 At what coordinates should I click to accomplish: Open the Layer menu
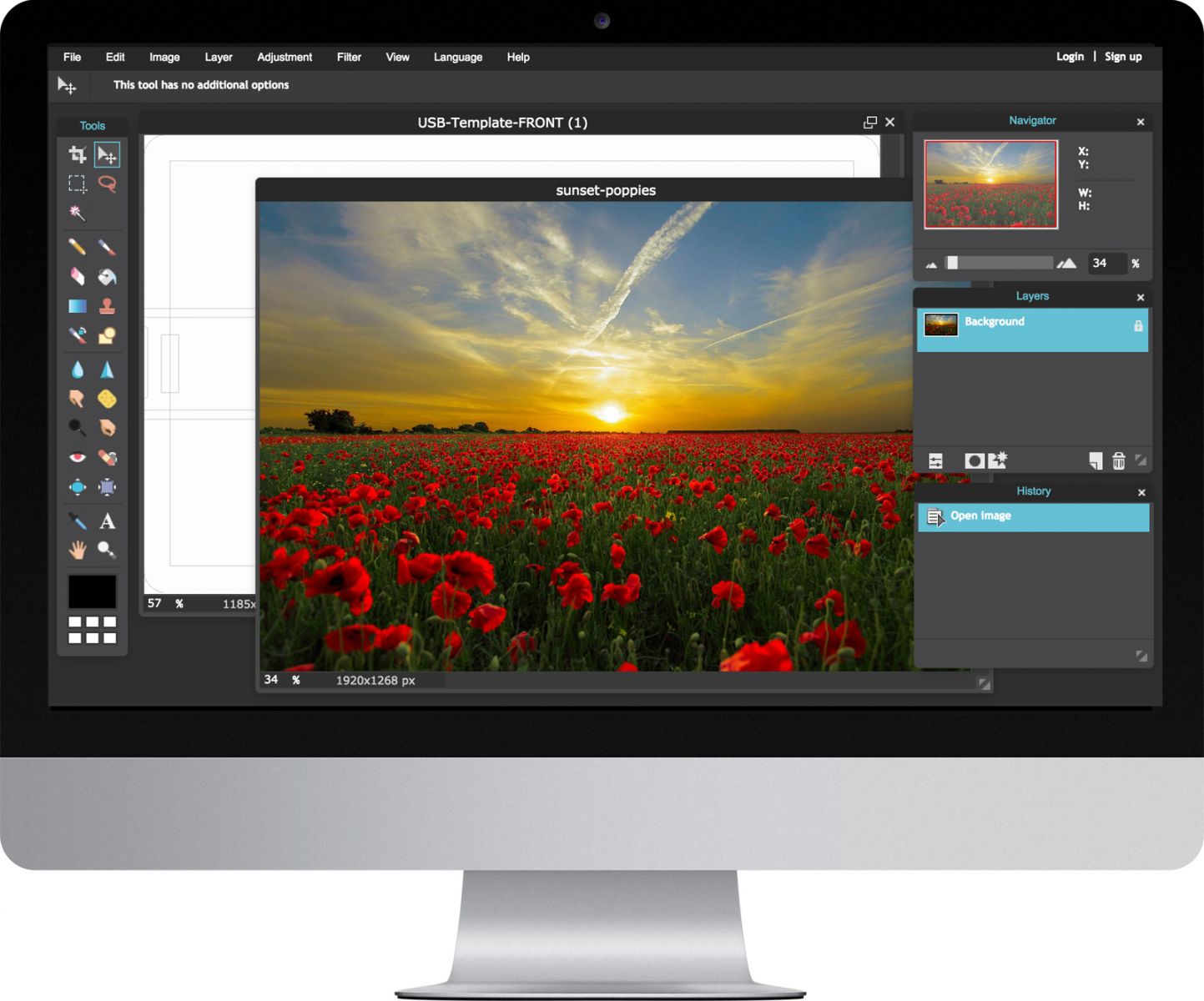(x=219, y=57)
